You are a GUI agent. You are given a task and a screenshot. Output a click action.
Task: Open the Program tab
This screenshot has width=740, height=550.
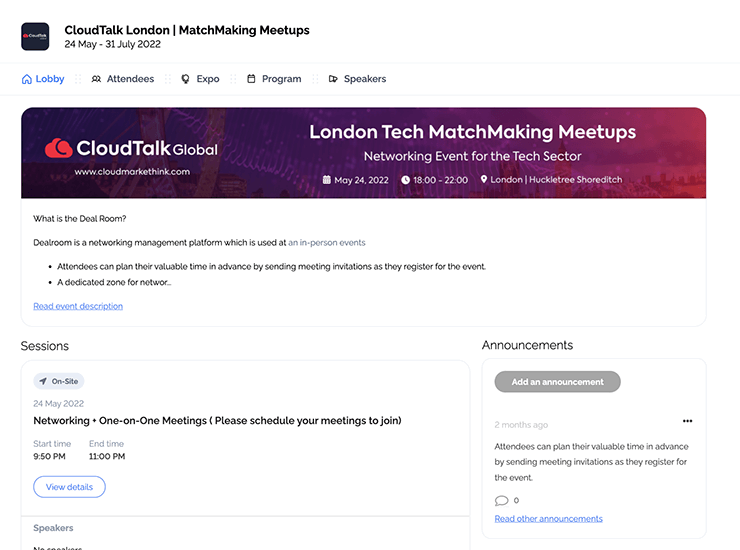pos(281,79)
